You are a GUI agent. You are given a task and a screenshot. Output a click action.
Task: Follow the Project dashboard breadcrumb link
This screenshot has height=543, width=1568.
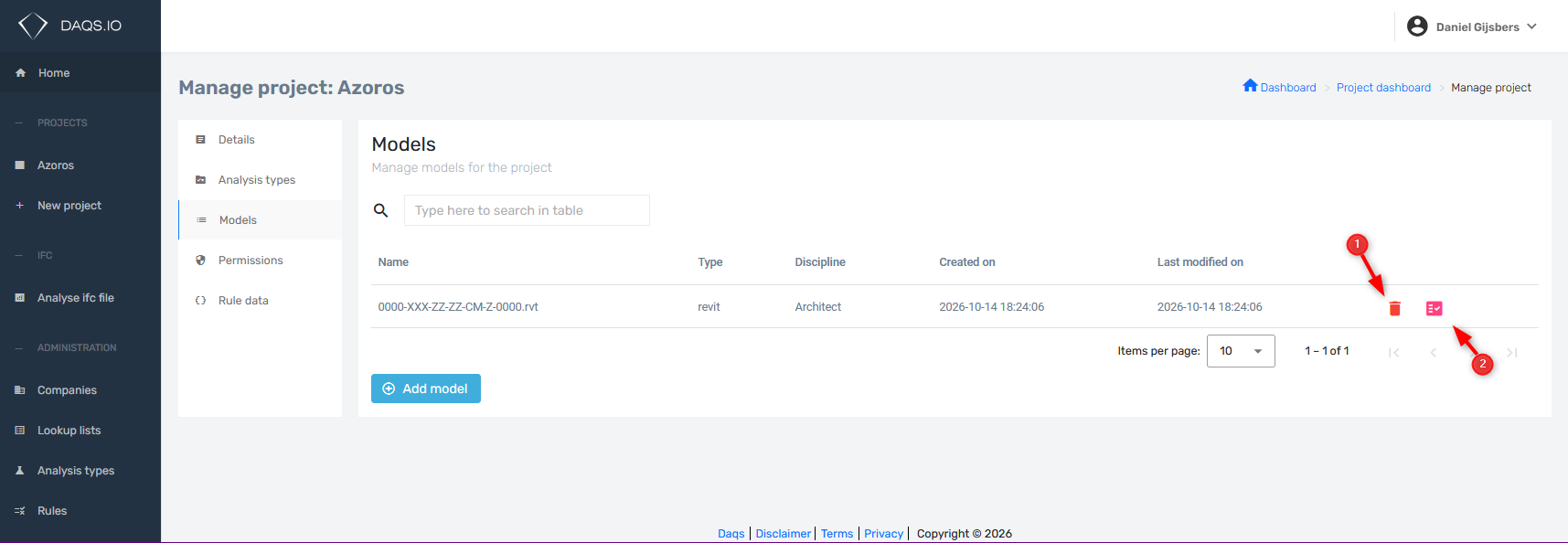tap(1383, 88)
